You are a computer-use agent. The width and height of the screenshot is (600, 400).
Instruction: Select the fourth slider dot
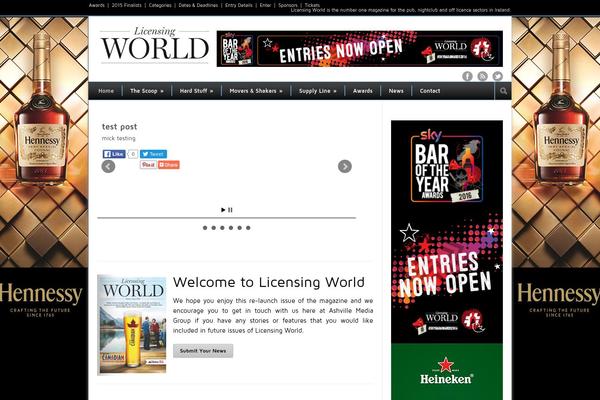pyautogui.click(x=231, y=228)
